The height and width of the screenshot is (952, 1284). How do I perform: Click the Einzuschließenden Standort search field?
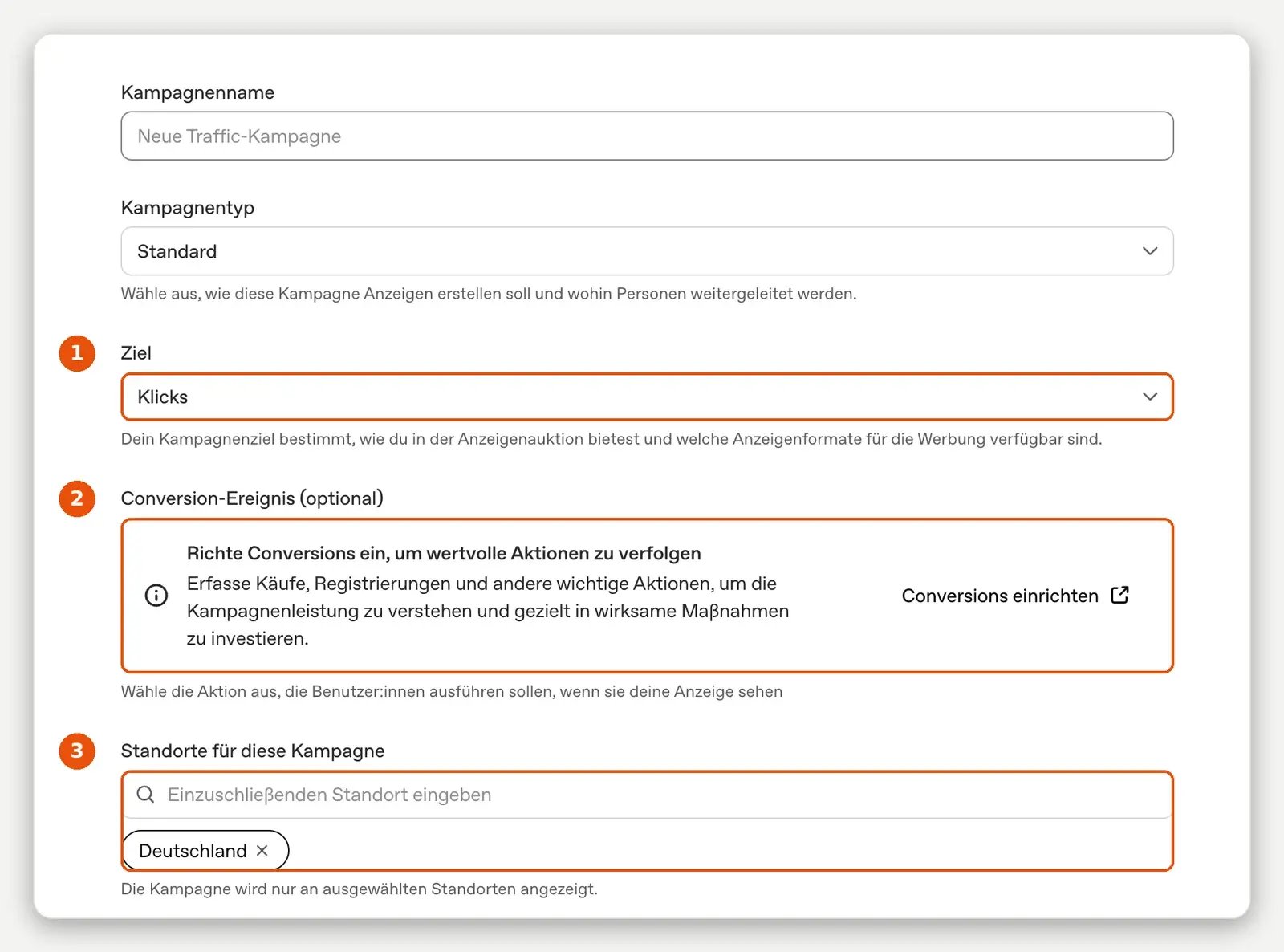pos(647,795)
